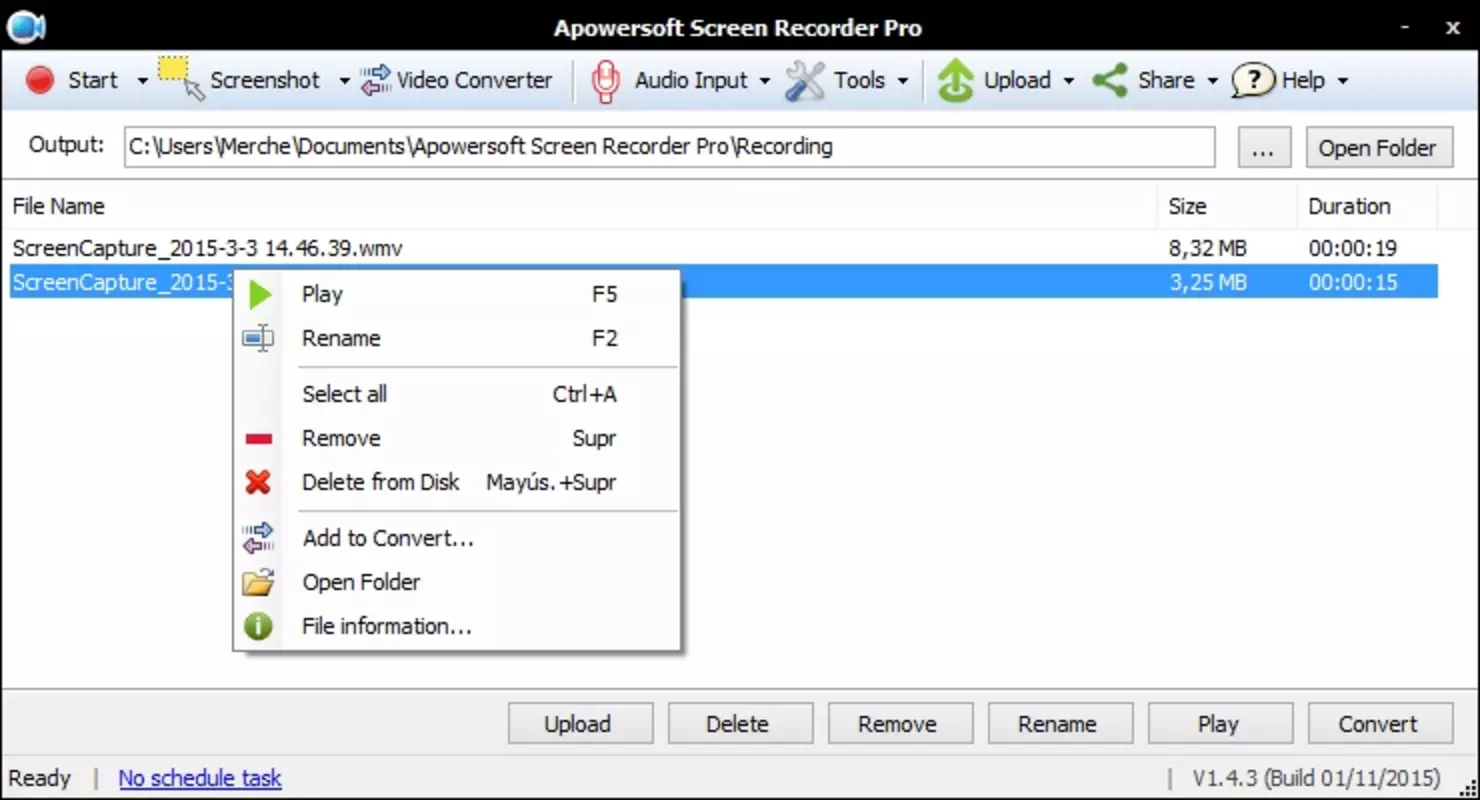Choose Remove from the context menu
The image size is (1480, 800).
tap(458, 438)
